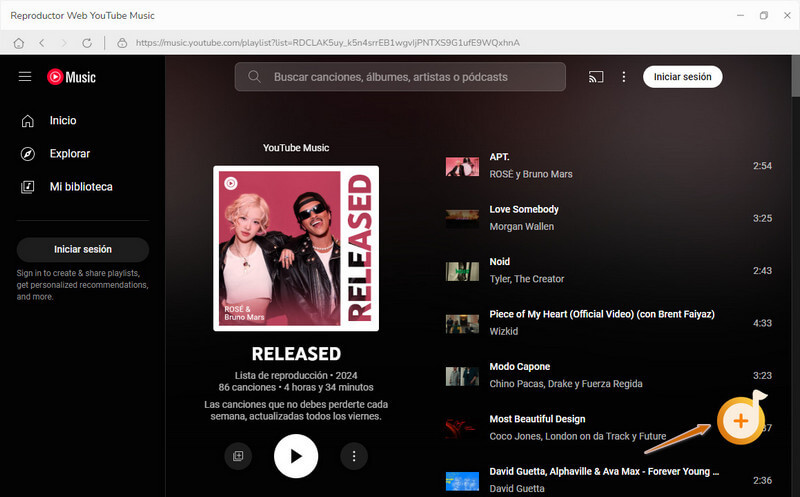The height and width of the screenshot is (497, 800).
Task: Click the magnifier search icon
Action: coord(254,77)
